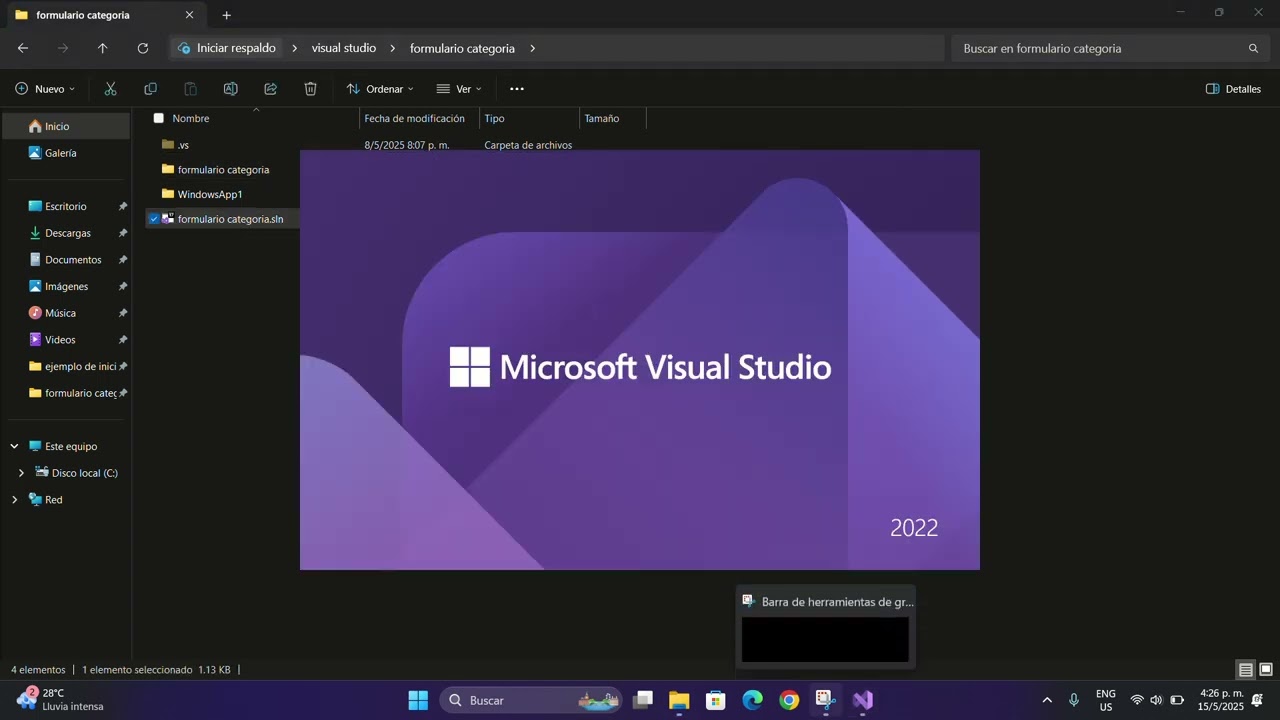Click the battery tray icon
This screenshot has width=1280, height=720.
(x=1177, y=700)
